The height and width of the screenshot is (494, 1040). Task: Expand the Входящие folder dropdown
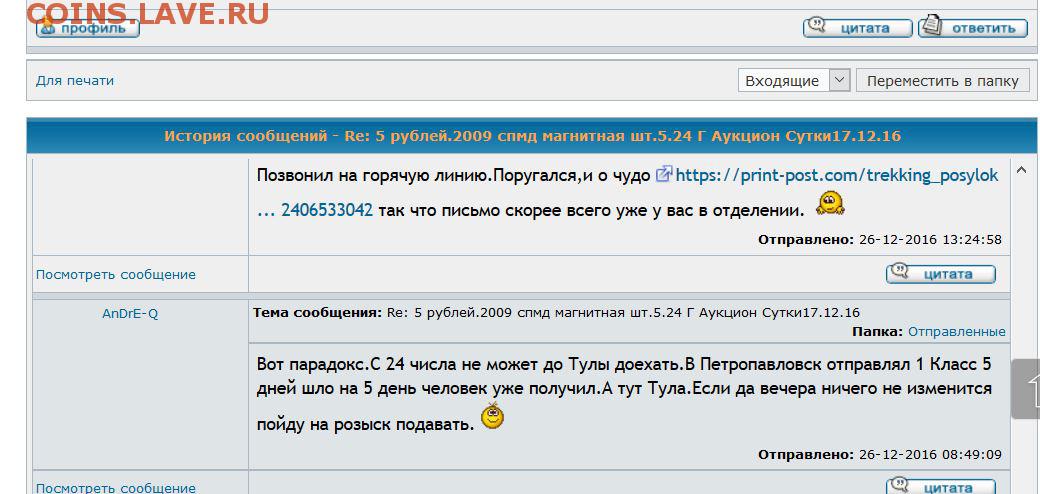(793, 81)
